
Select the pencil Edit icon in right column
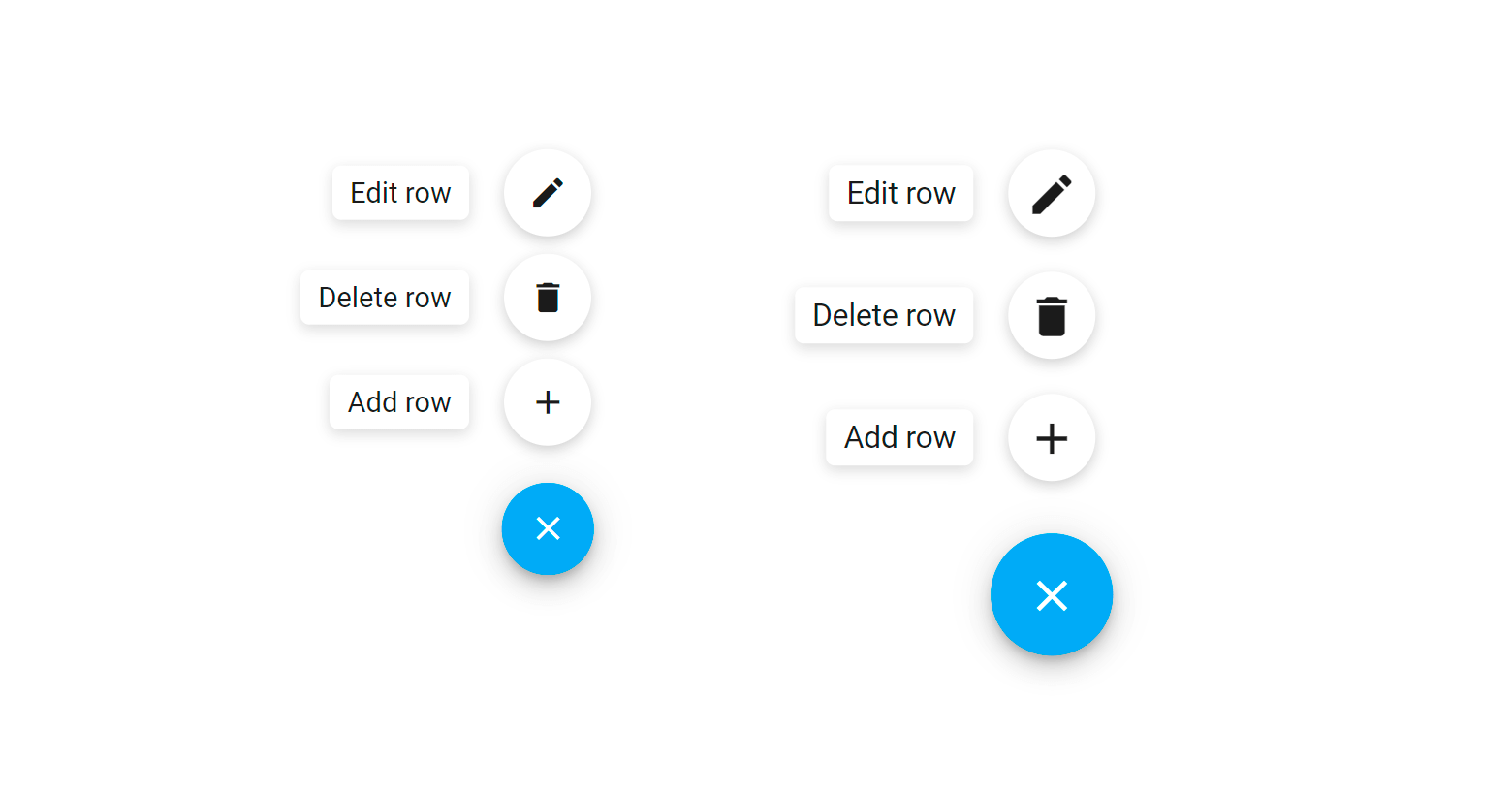(1052, 193)
